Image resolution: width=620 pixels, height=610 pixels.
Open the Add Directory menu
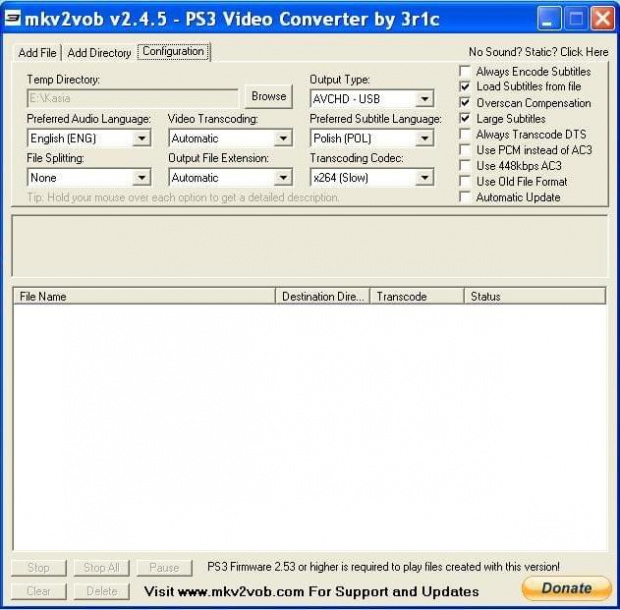[99, 53]
